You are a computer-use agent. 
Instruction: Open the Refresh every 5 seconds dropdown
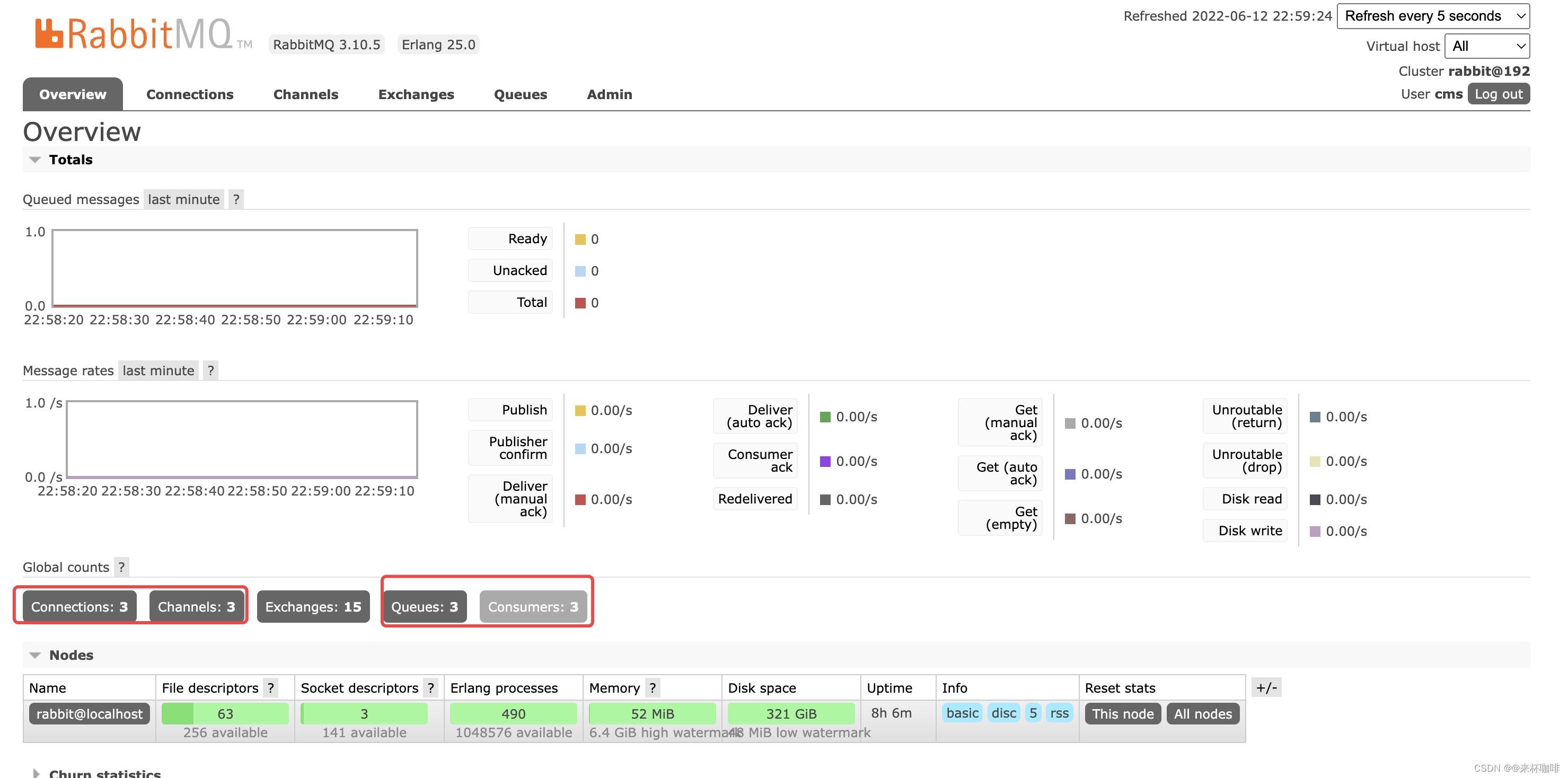pyautogui.click(x=1432, y=16)
